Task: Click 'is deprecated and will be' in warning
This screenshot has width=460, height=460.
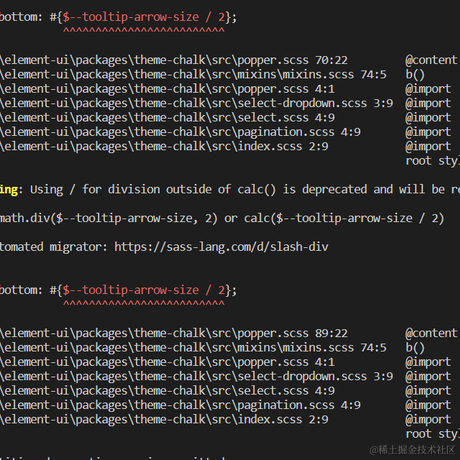Action: [x=364, y=190]
